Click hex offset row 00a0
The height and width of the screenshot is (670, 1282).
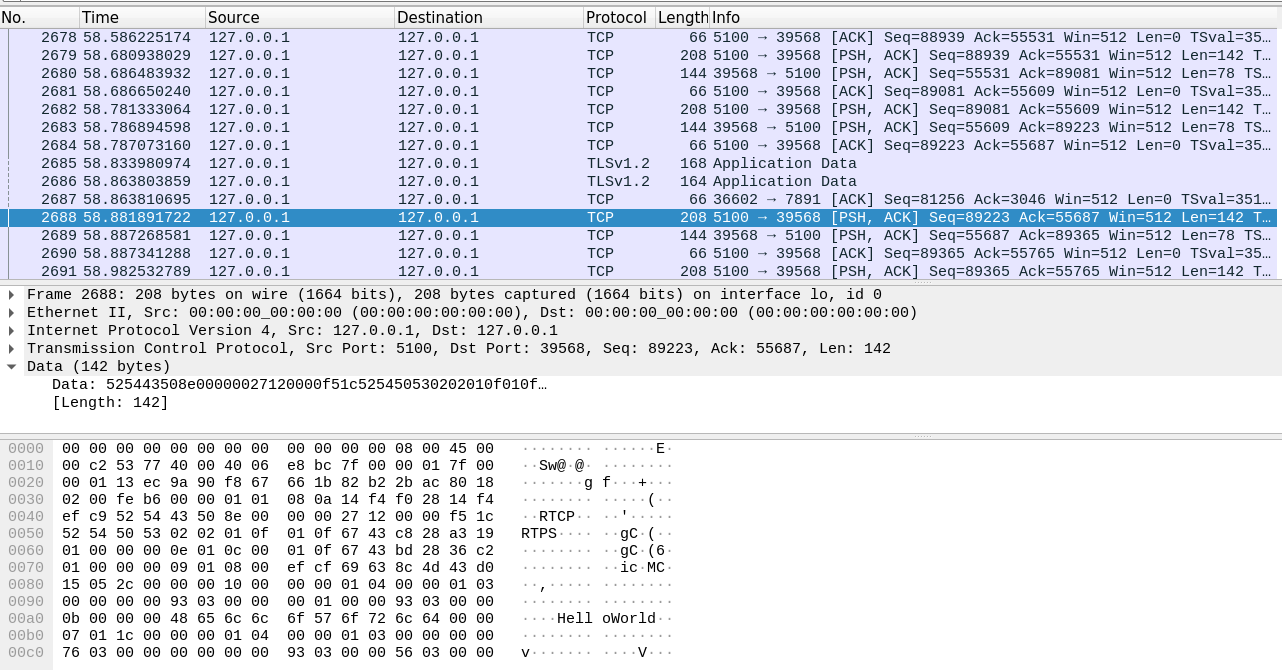22,619
